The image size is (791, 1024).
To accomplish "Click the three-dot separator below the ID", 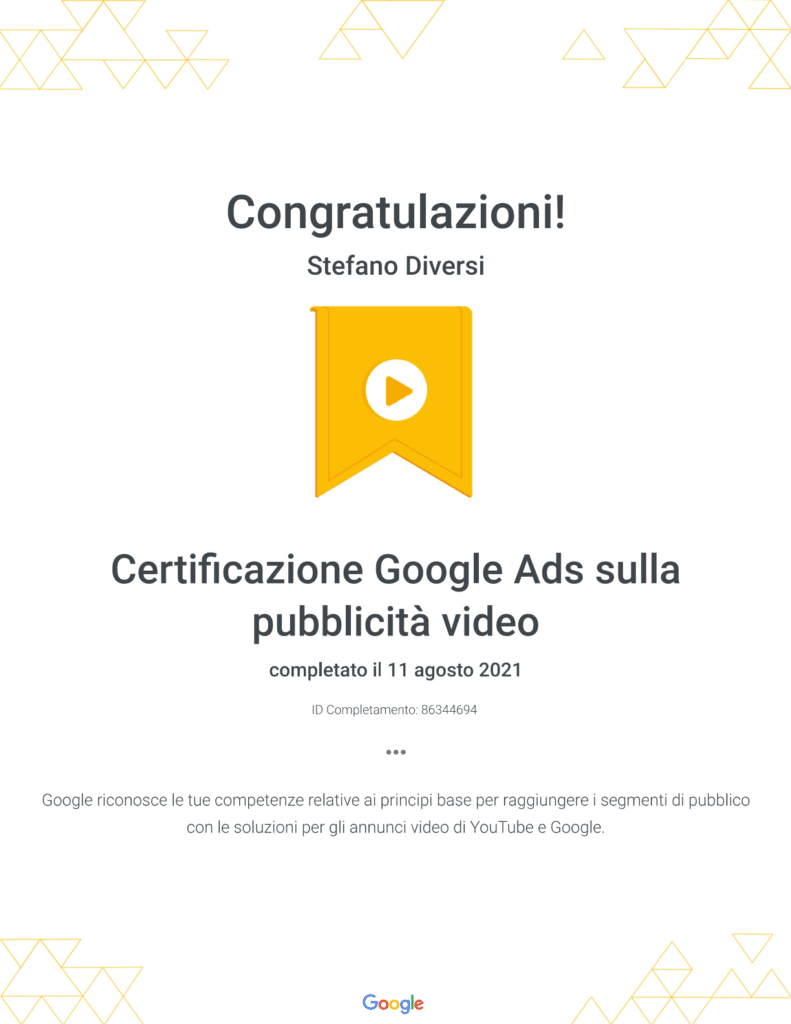I will click(x=395, y=752).
